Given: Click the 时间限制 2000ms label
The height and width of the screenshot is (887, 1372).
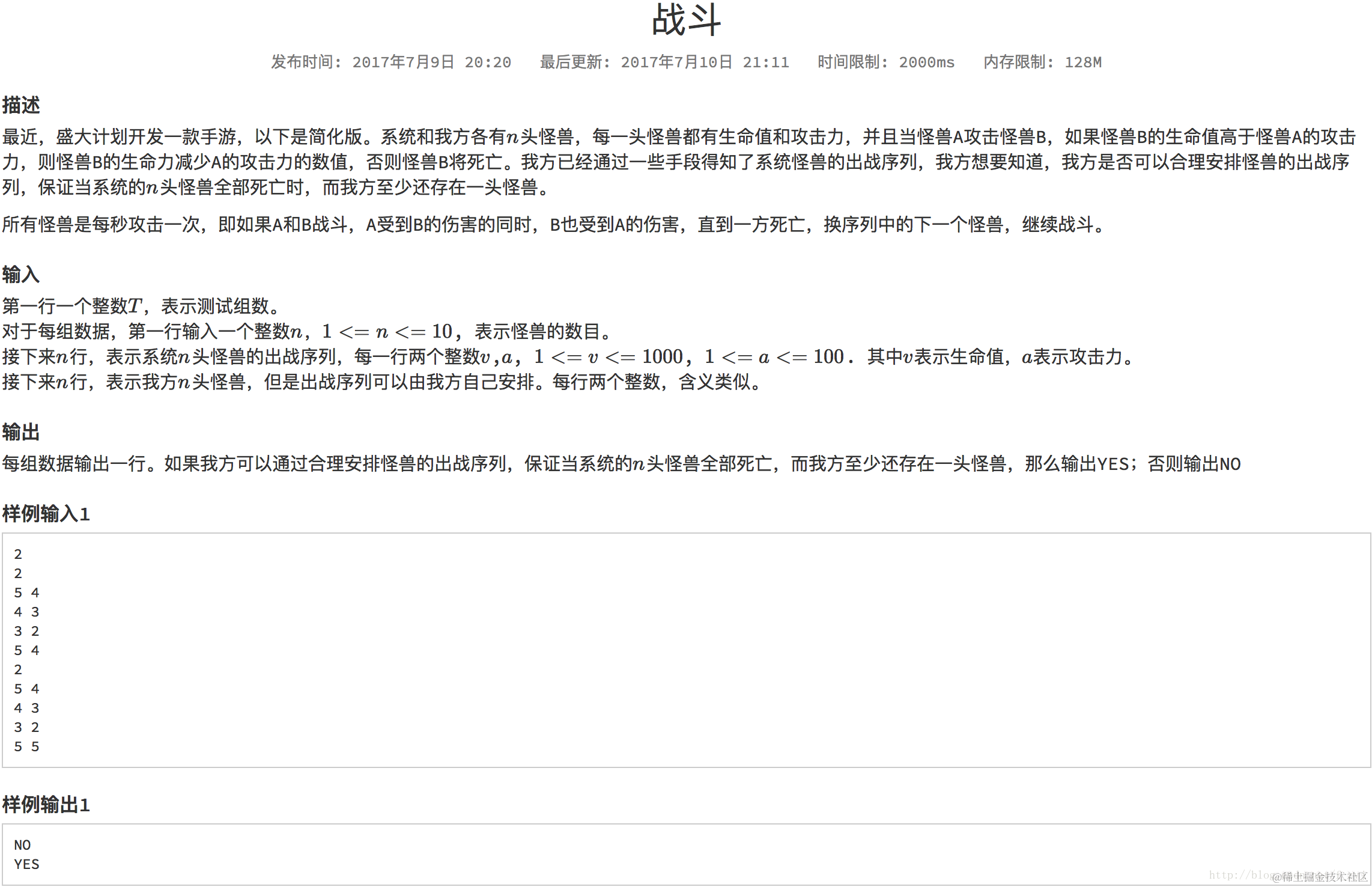Looking at the screenshot, I should click(885, 62).
